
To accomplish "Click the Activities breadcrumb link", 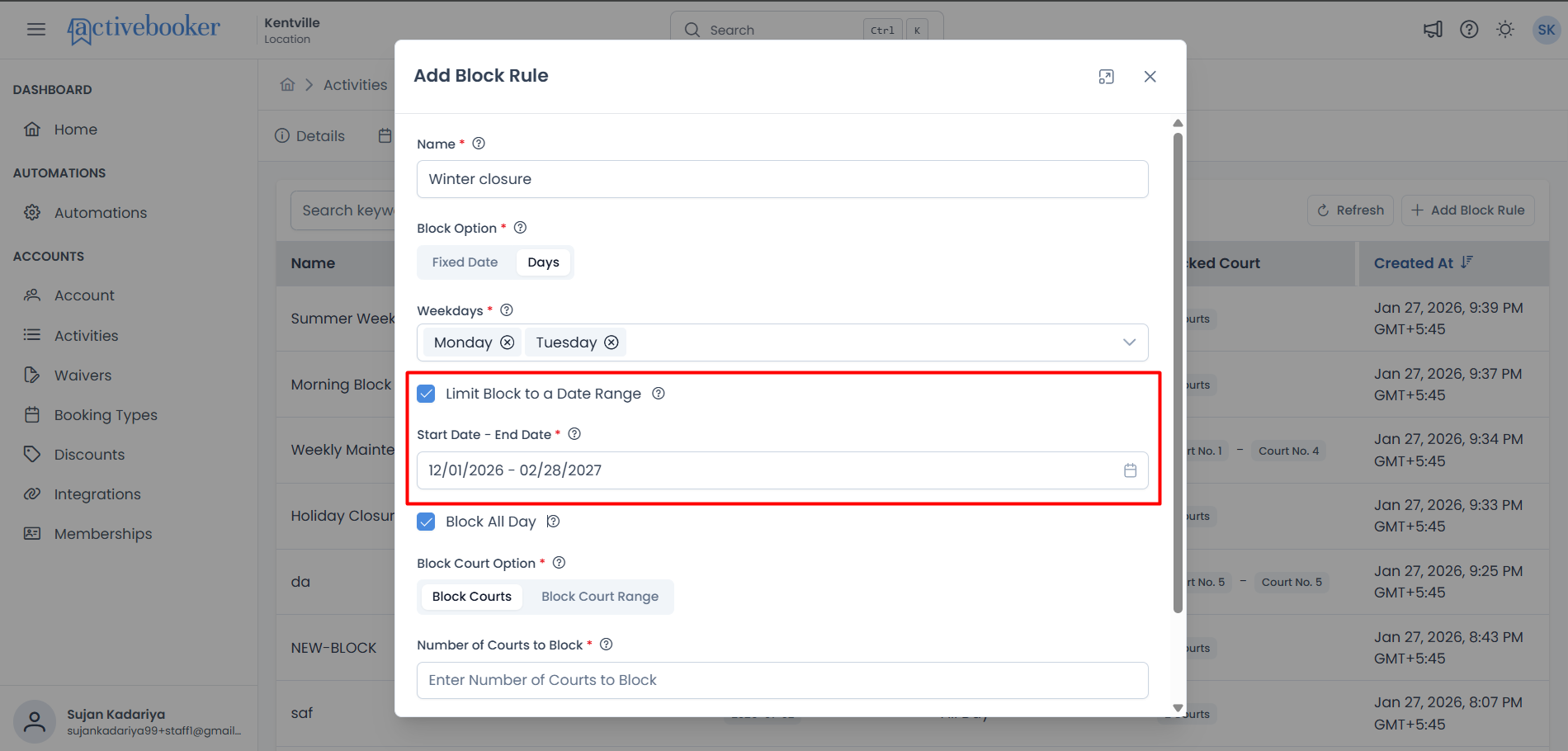I will coord(355,85).
